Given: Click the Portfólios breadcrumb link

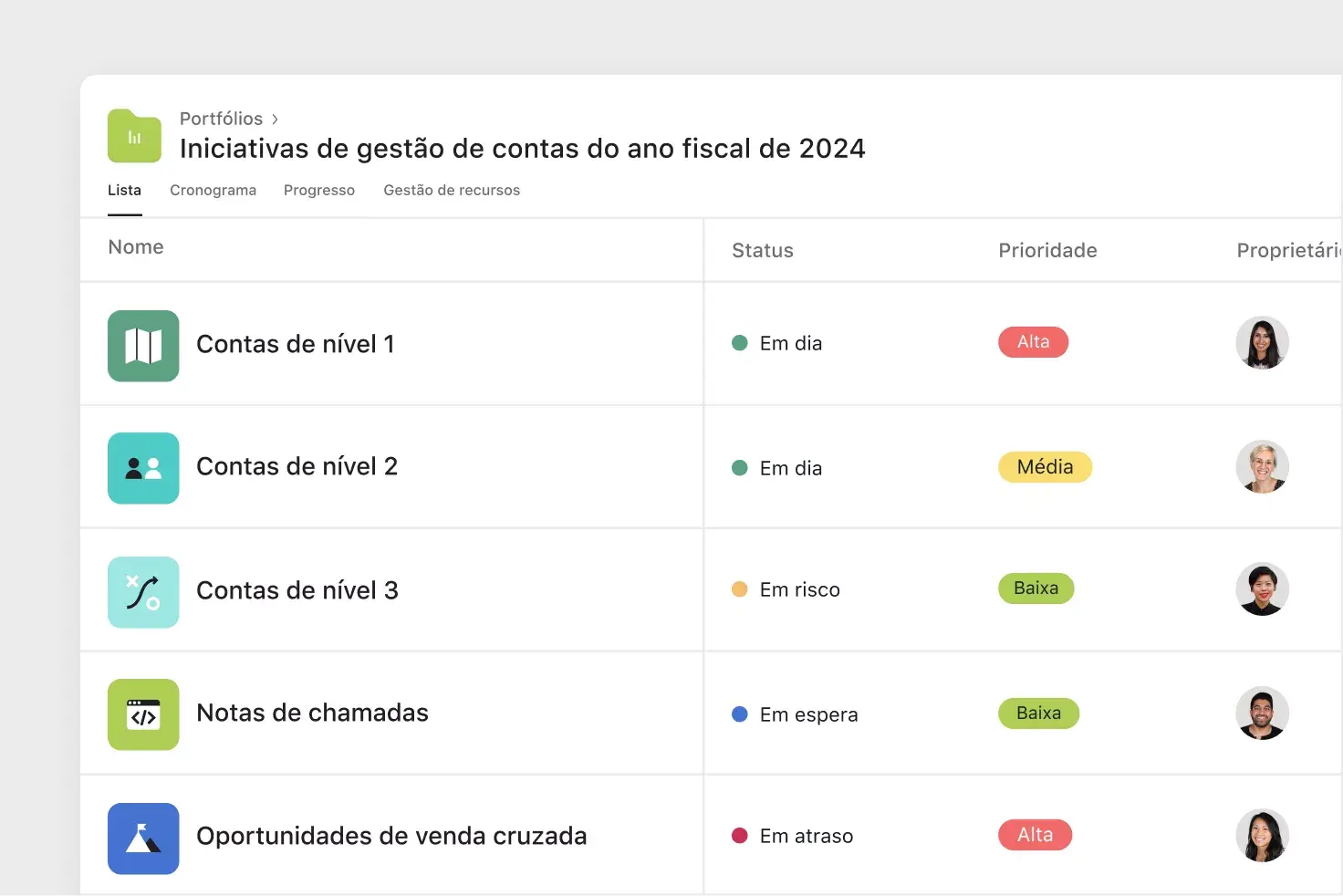Looking at the screenshot, I should 221,119.
